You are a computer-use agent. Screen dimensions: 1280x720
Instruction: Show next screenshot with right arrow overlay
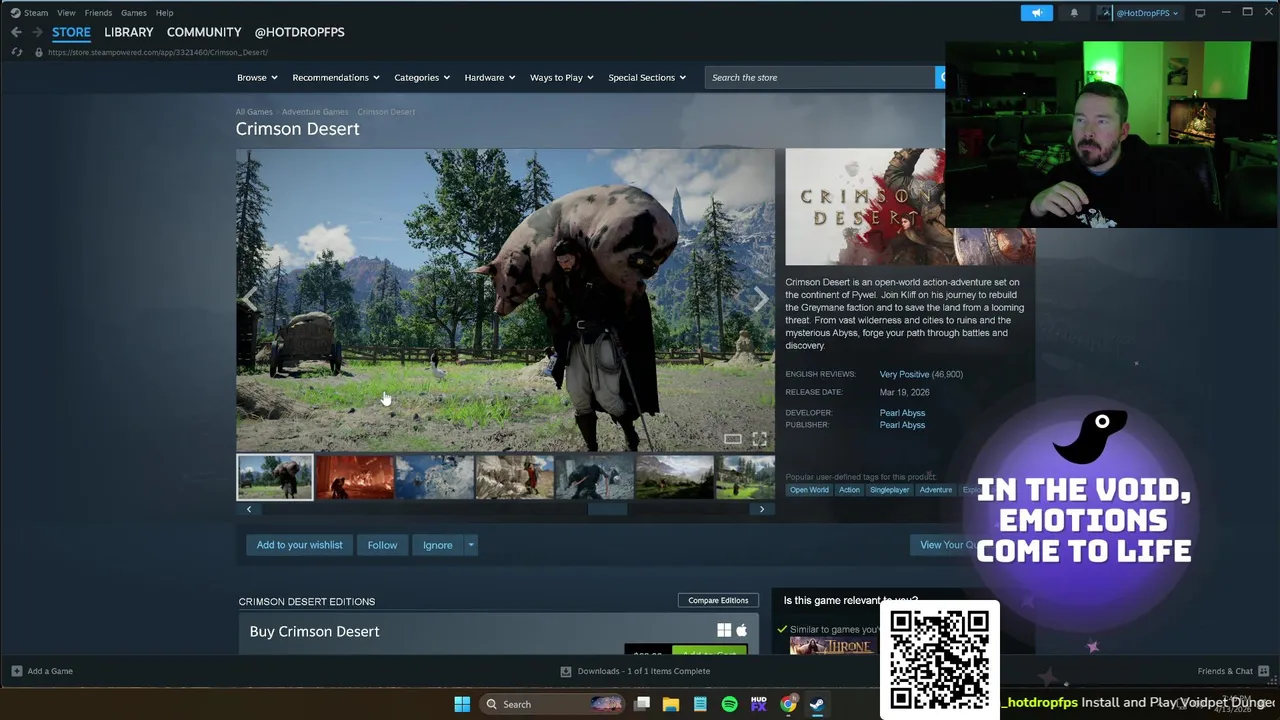760,297
